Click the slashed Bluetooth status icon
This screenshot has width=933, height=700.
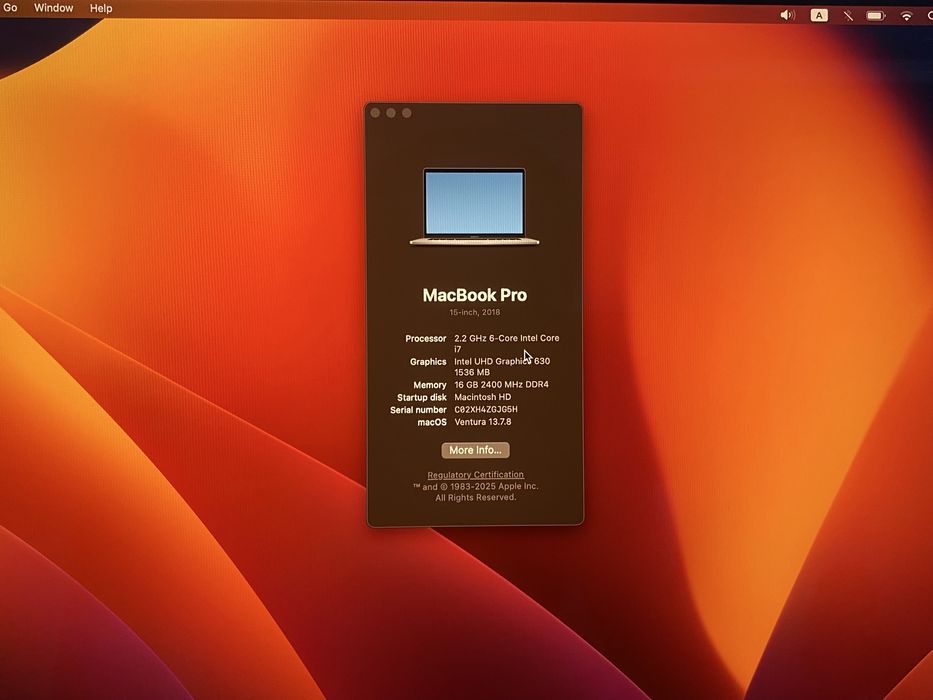point(848,15)
